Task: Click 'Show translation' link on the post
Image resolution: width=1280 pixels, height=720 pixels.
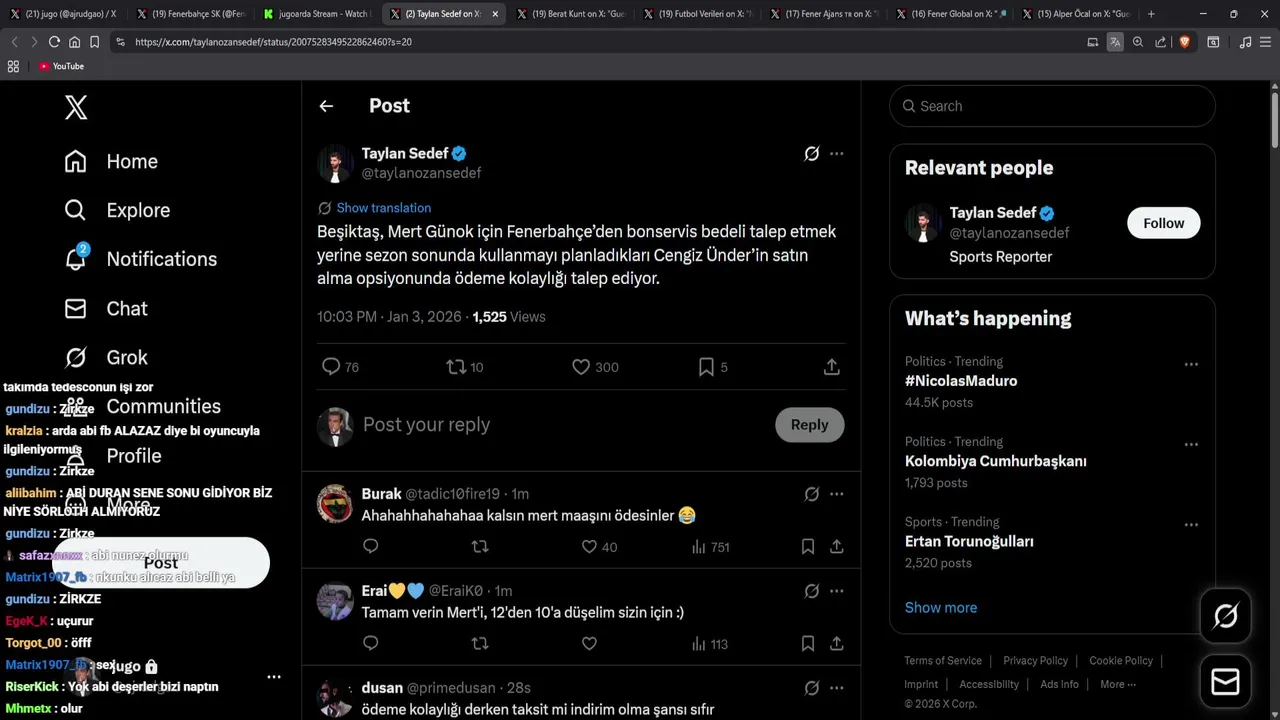Action: click(x=384, y=208)
